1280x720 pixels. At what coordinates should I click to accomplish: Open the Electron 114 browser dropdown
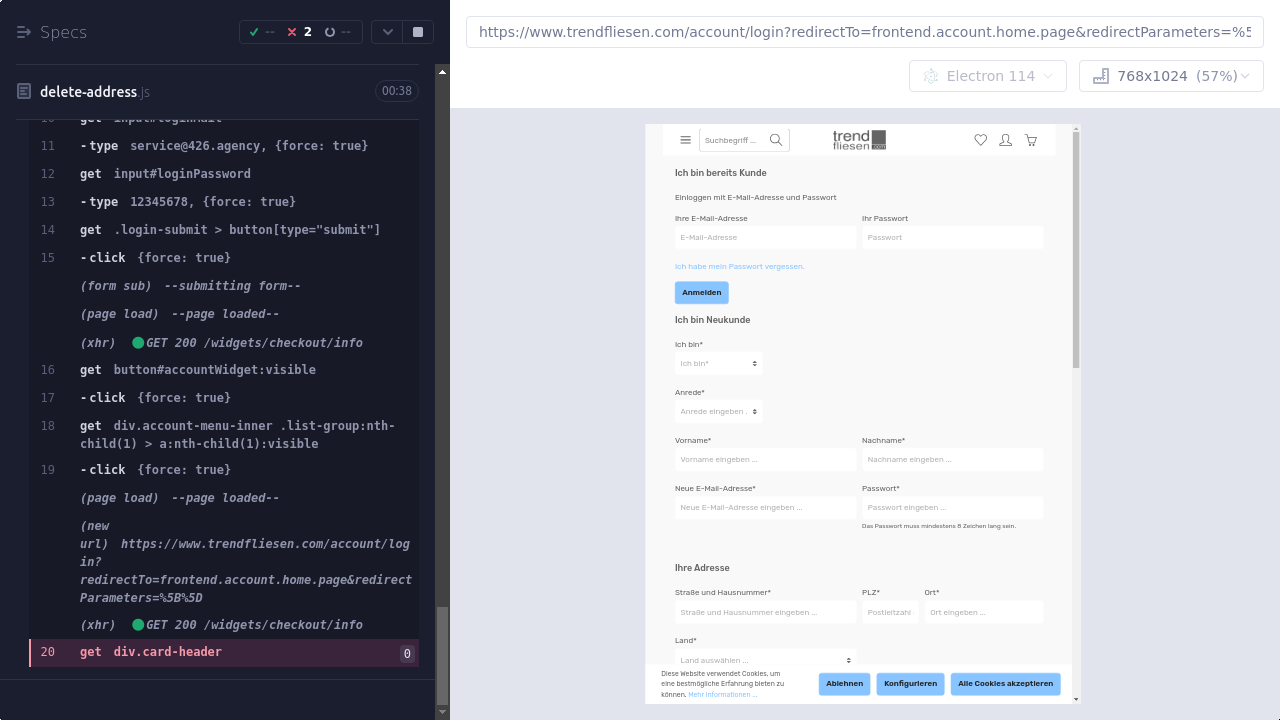click(x=988, y=76)
